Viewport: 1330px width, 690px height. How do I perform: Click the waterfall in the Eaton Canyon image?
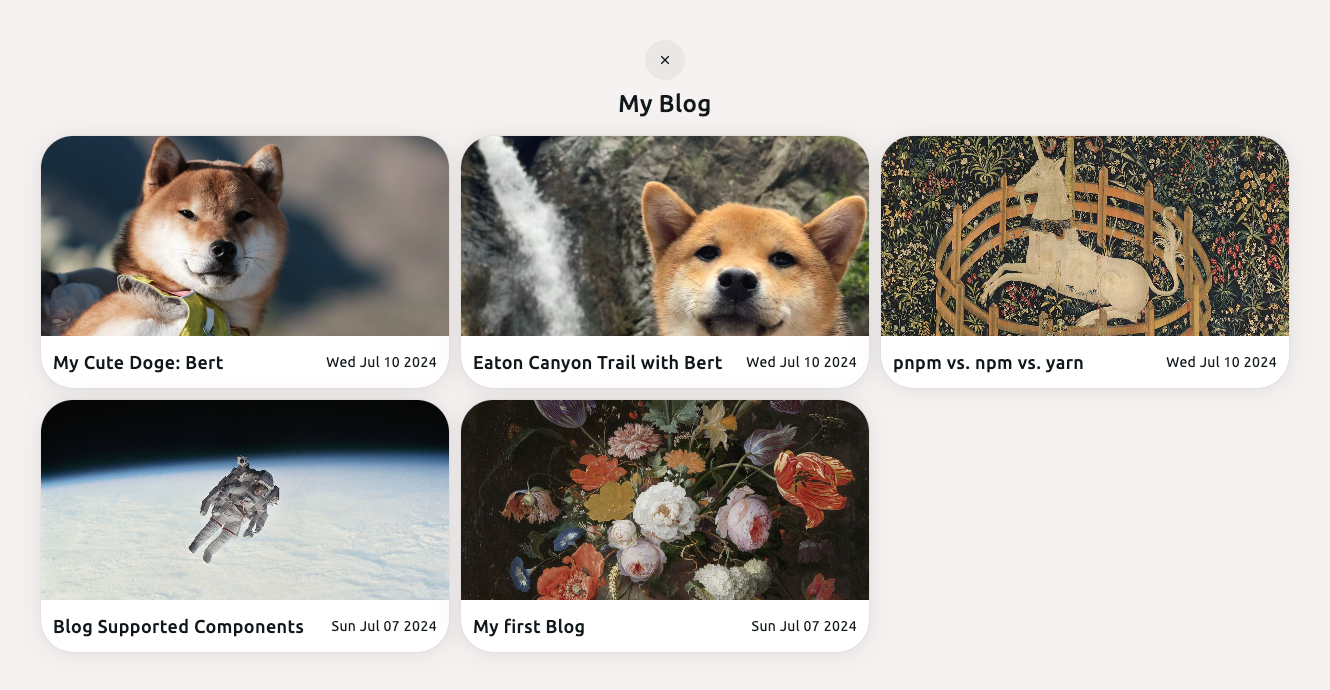point(525,230)
